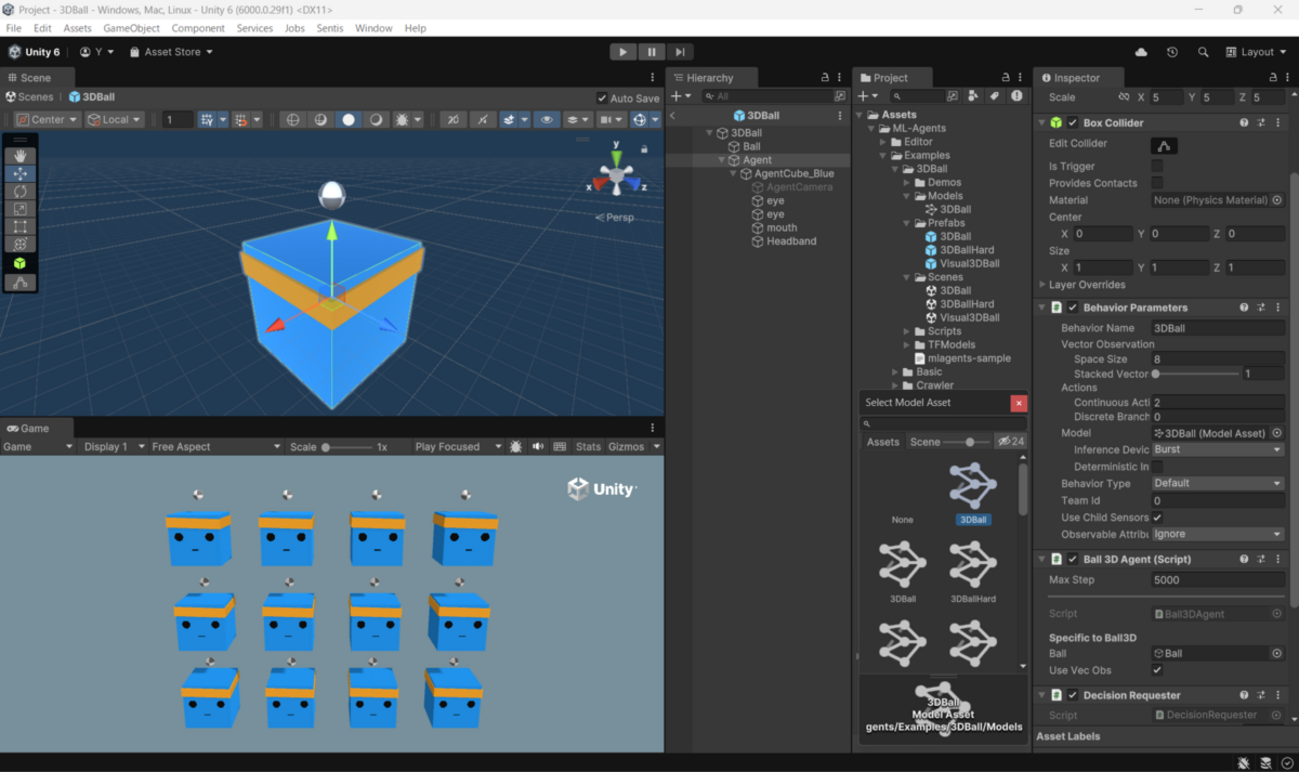Toggle the Auto Save checkbox

click(x=601, y=98)
